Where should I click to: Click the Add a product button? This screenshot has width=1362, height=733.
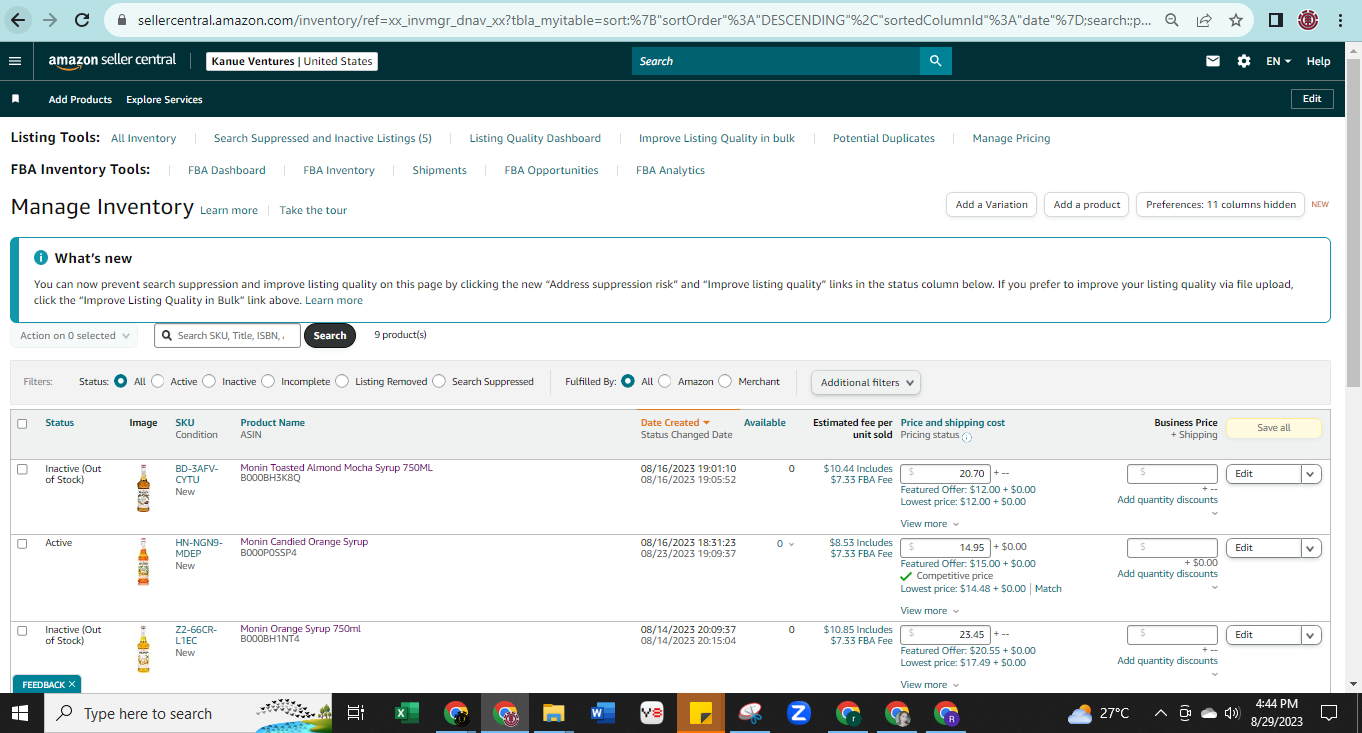[1087, 205]
